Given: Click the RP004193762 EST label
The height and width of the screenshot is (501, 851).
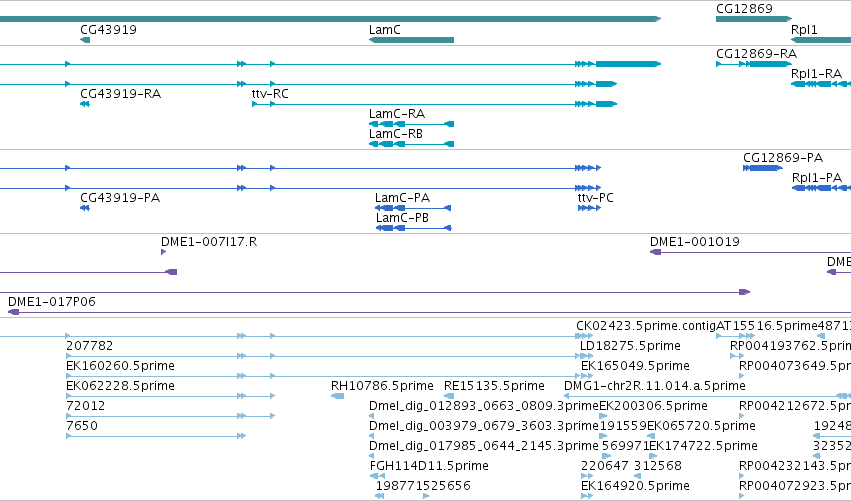Looking at the screenshot, I should pyautogui.click(x=790, y=346).
